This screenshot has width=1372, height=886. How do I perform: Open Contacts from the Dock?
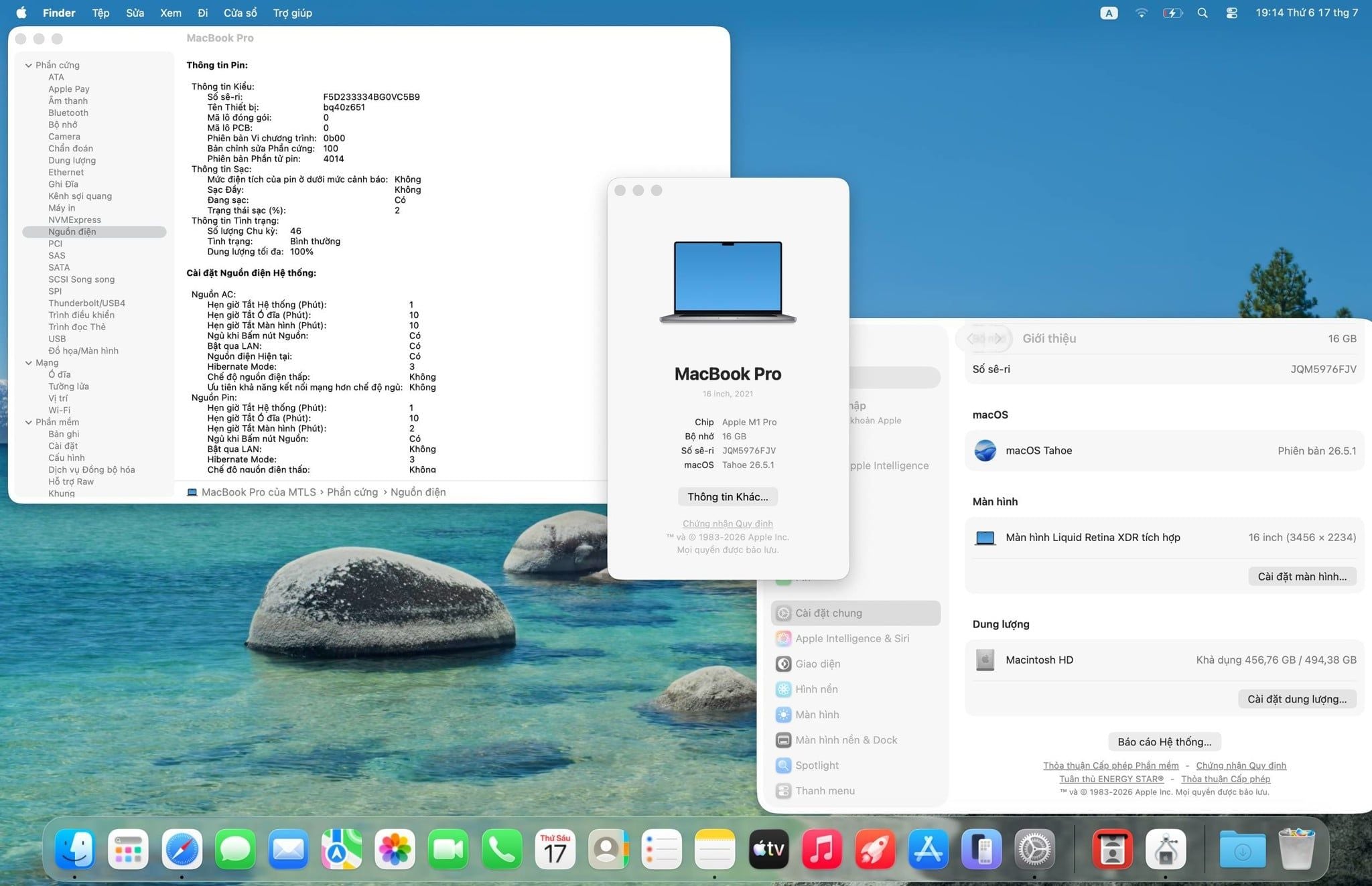608,849
